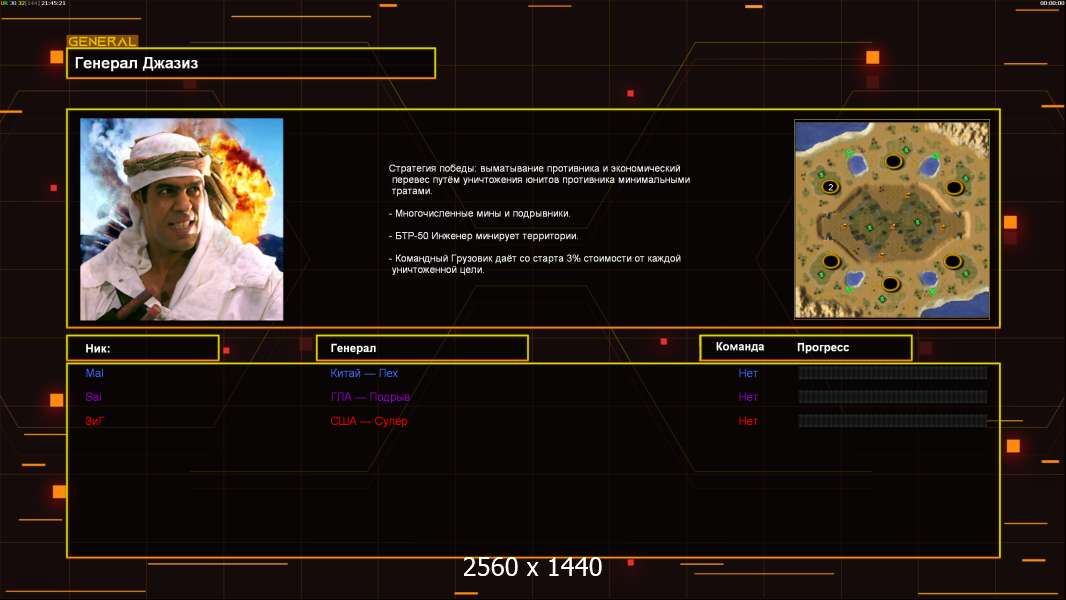Select player ЗиГ in the list

click(94, 421)
